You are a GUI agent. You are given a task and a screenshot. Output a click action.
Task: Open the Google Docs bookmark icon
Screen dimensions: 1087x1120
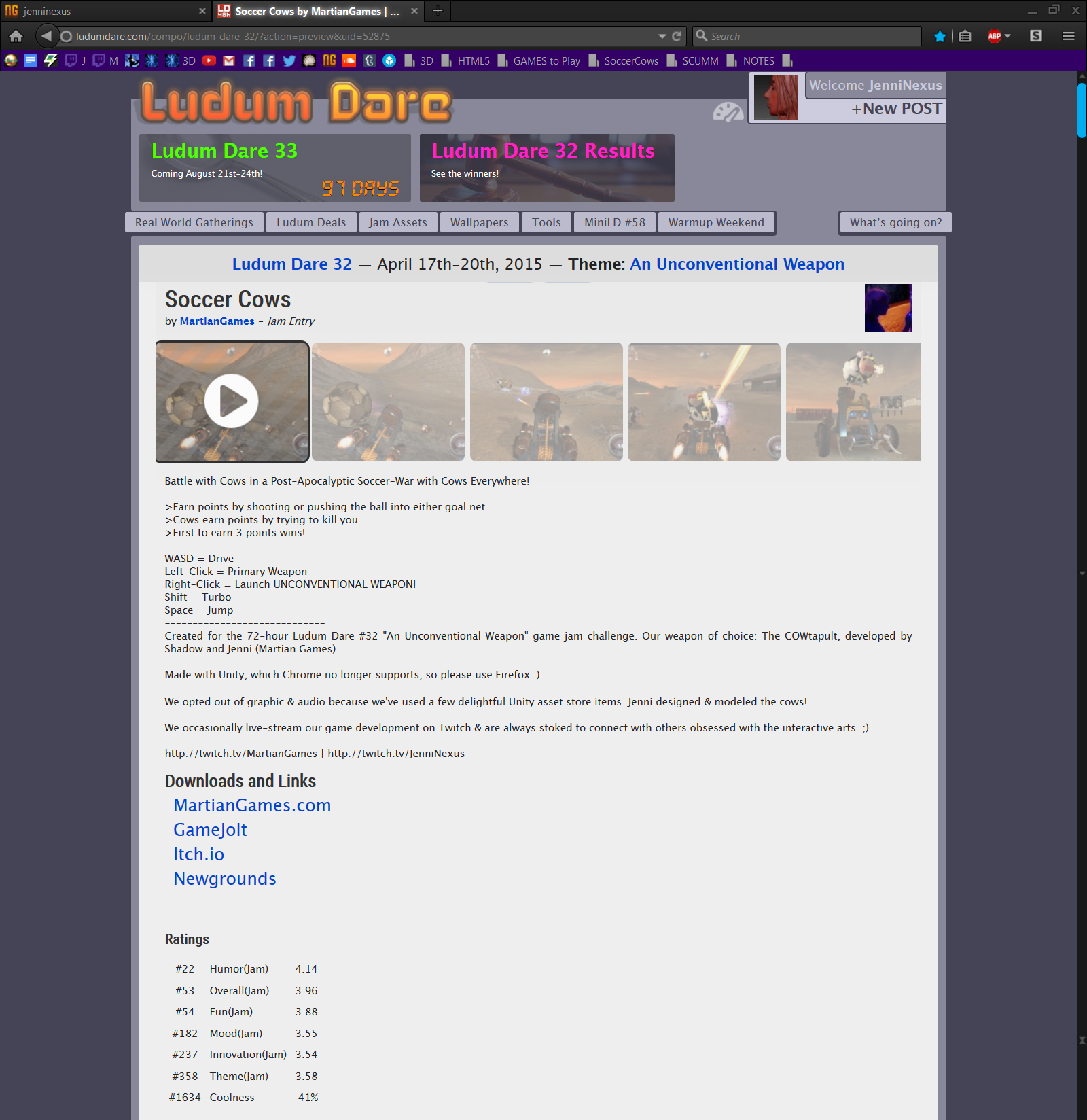click(31, 60)
